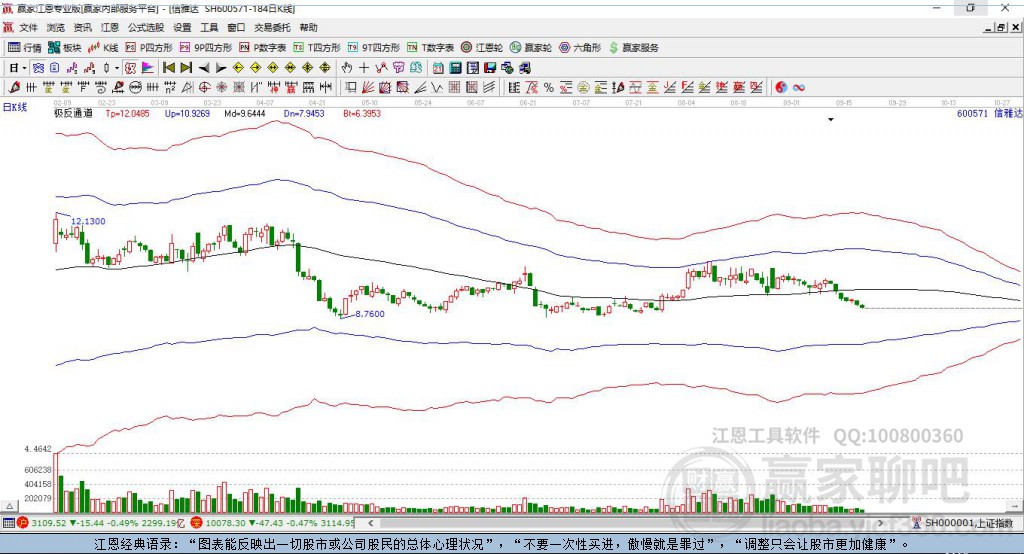Click the 12.1300 high price label

[x=88, y=221]
